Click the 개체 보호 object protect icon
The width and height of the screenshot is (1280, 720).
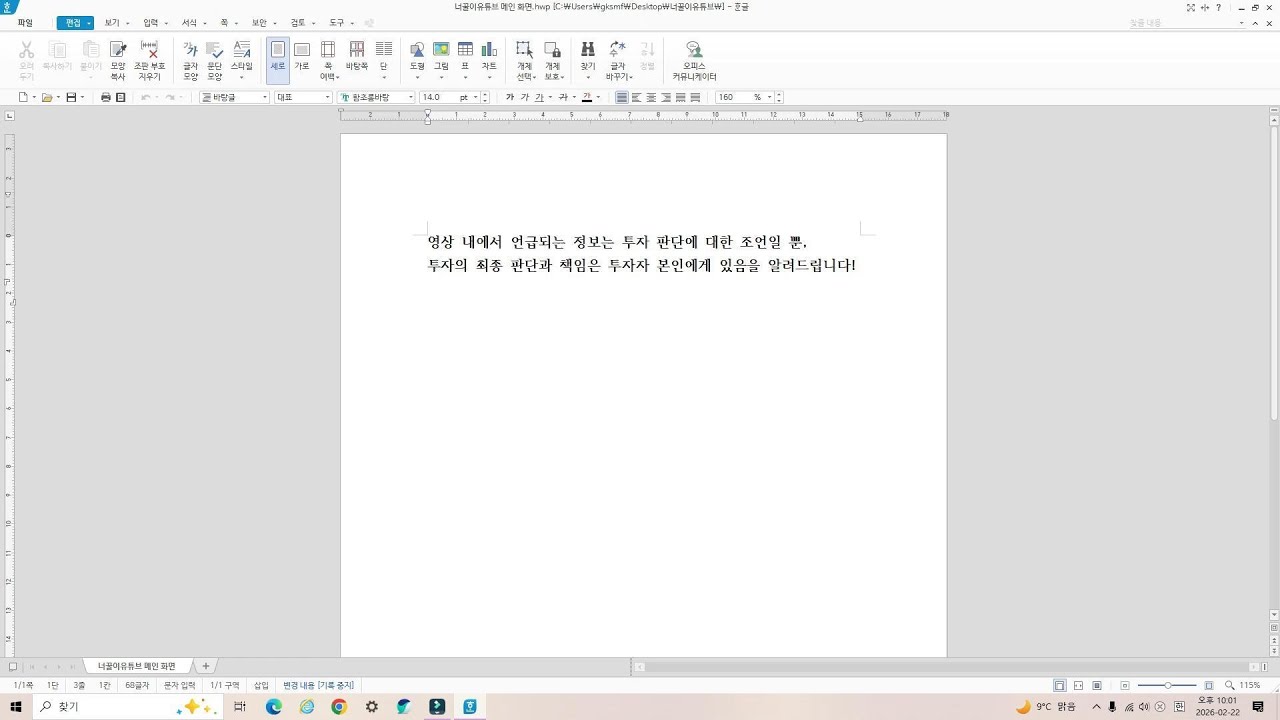552,60
